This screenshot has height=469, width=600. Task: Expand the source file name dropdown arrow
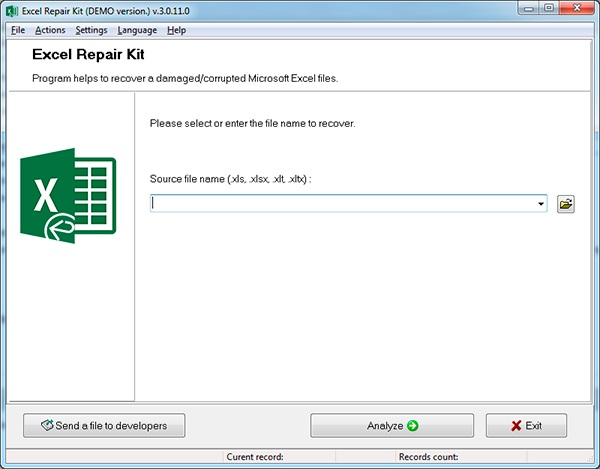tap(541, 204)
